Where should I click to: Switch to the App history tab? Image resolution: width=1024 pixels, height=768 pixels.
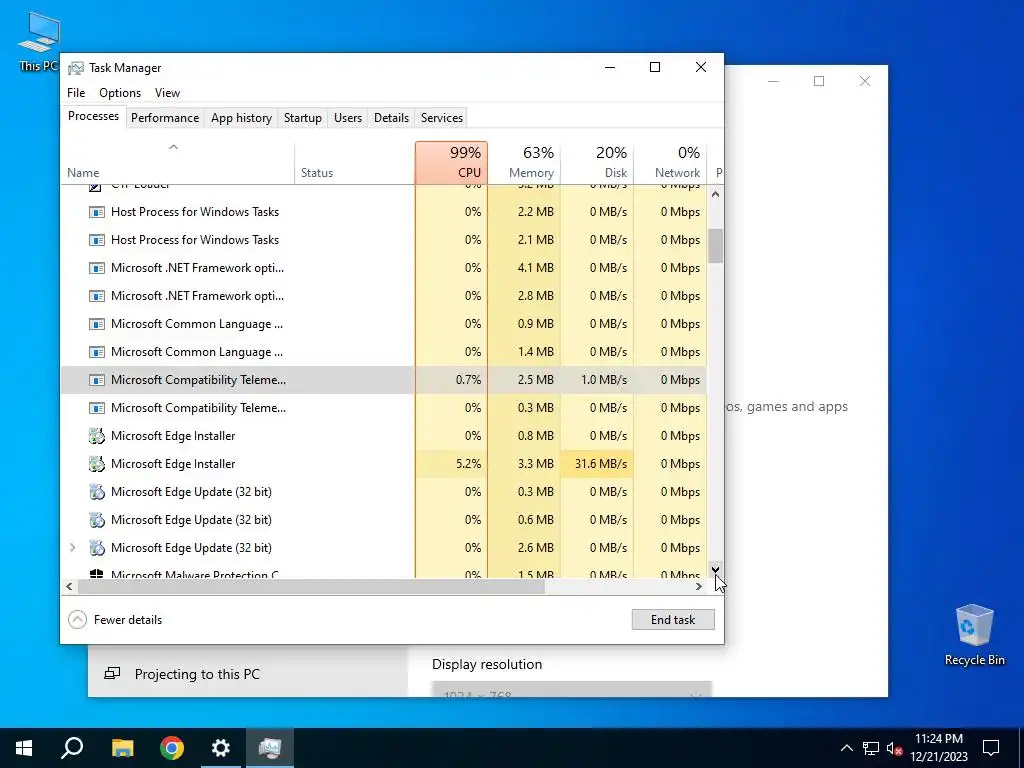pyautogui.click(x=241, y=118)
